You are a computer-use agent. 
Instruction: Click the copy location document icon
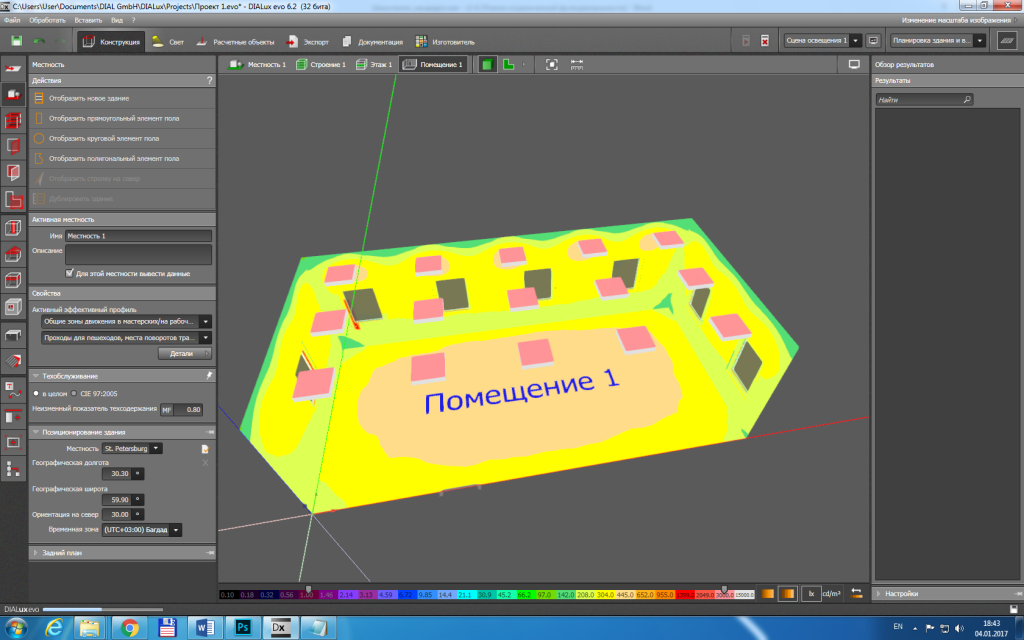pos(205,449)
